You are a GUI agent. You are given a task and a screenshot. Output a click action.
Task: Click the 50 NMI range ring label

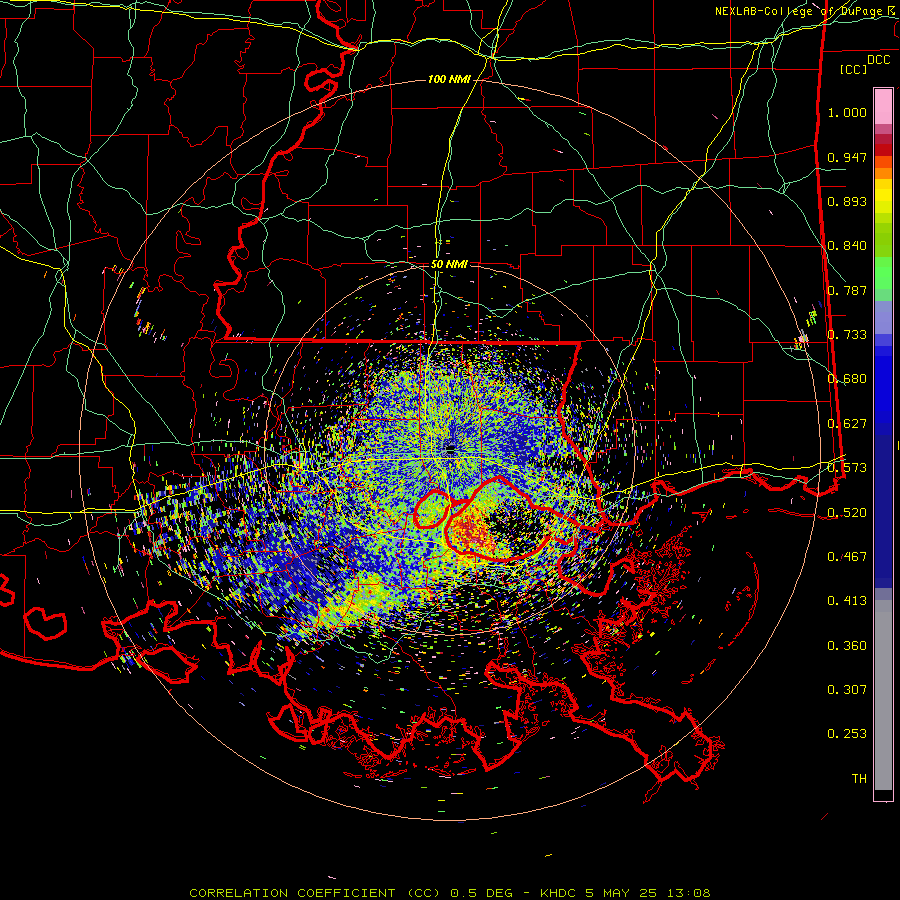tap(449, 265)
